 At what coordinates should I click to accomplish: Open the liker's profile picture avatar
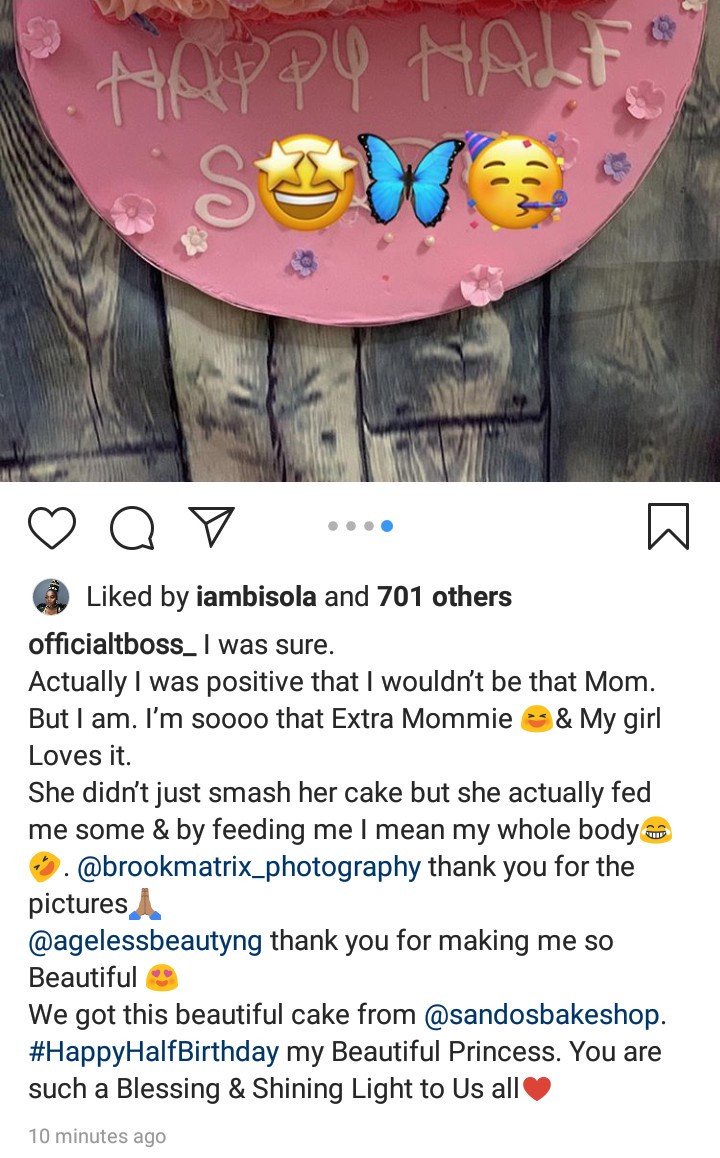[x=50, y=597]
